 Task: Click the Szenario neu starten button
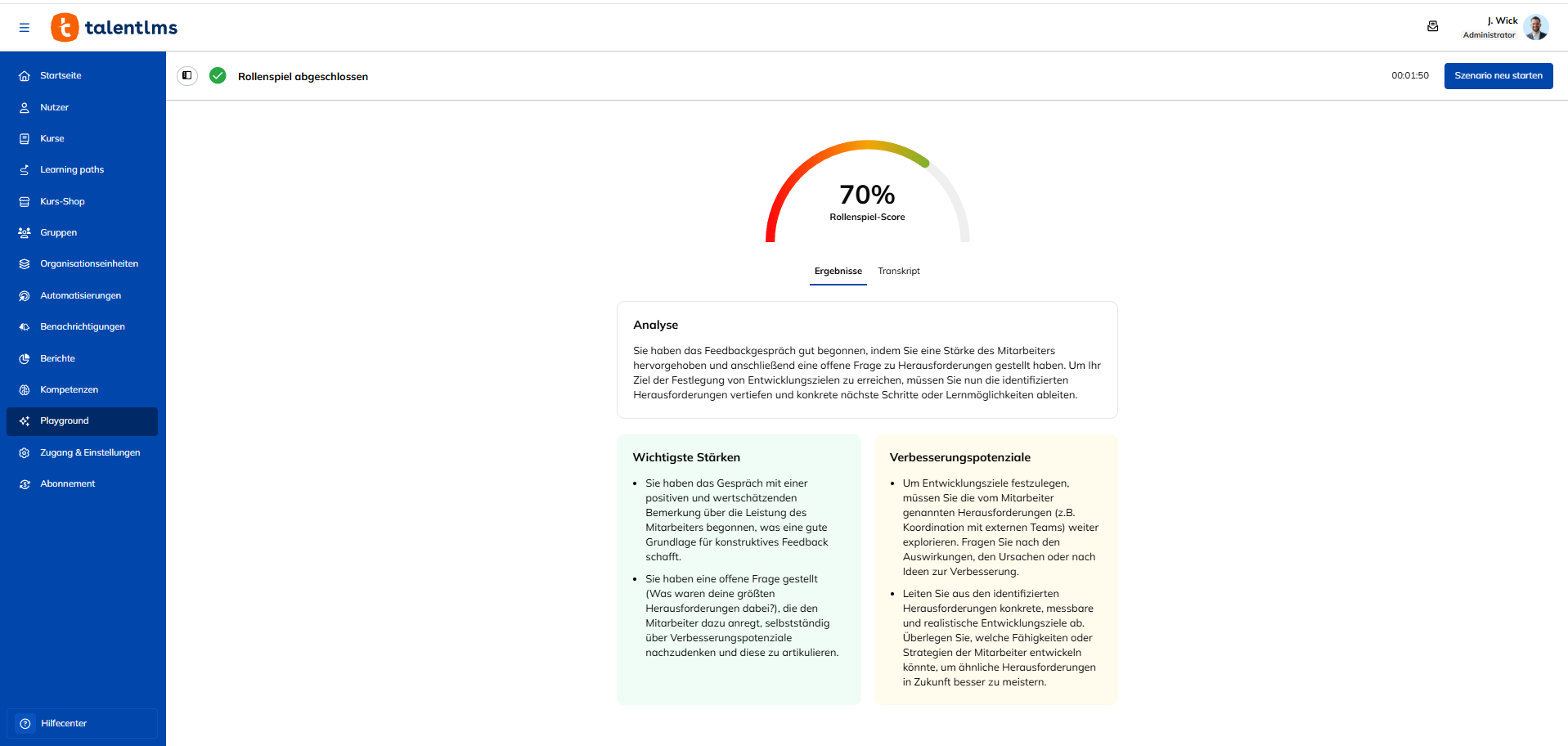click(x=1498, y=75)
